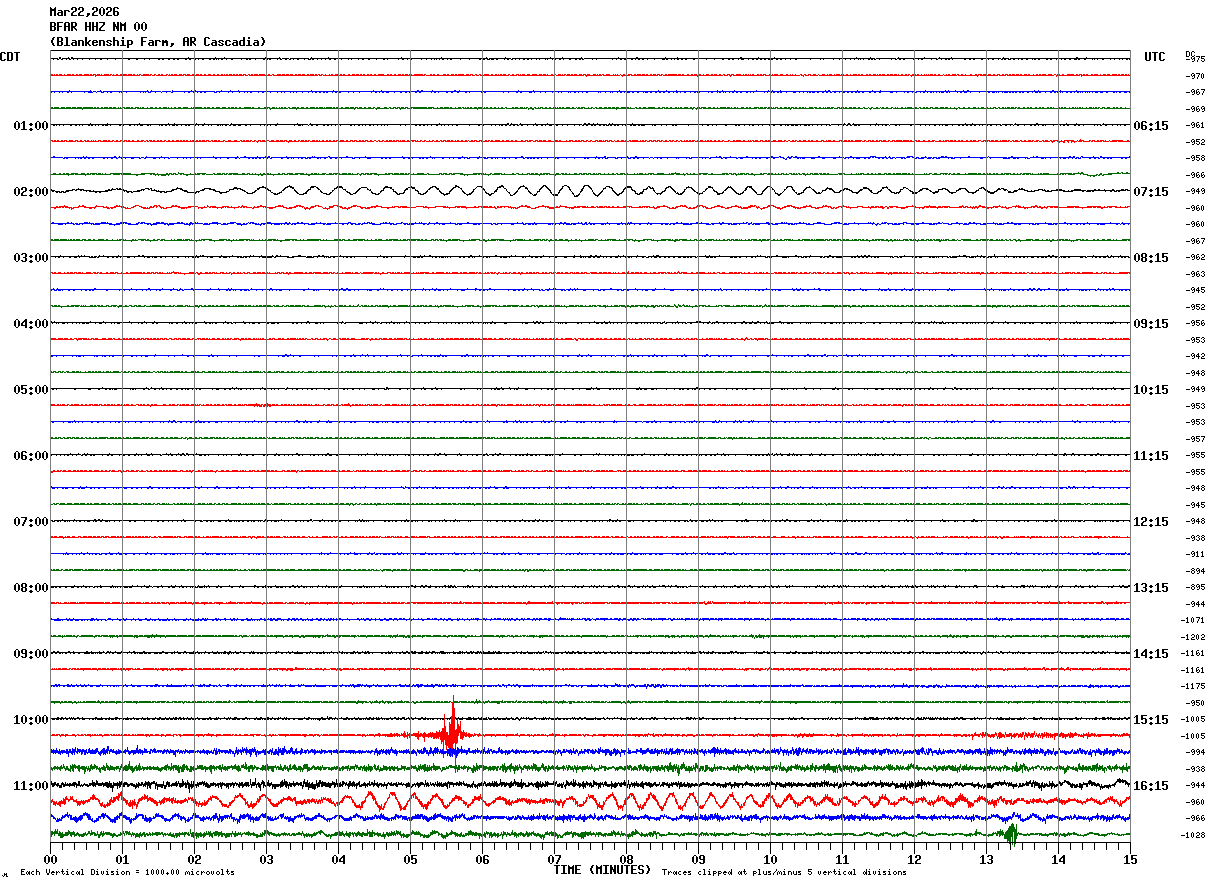
Task: Click the DC offset value -956
Action: 1194,324
